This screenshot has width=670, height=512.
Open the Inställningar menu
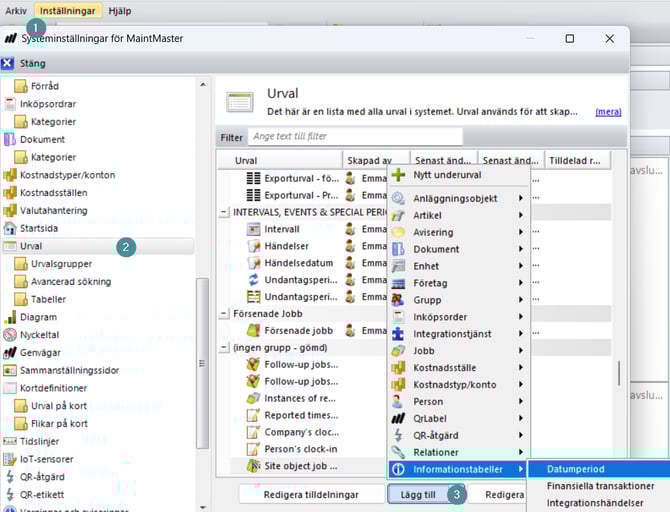[67, 10]
